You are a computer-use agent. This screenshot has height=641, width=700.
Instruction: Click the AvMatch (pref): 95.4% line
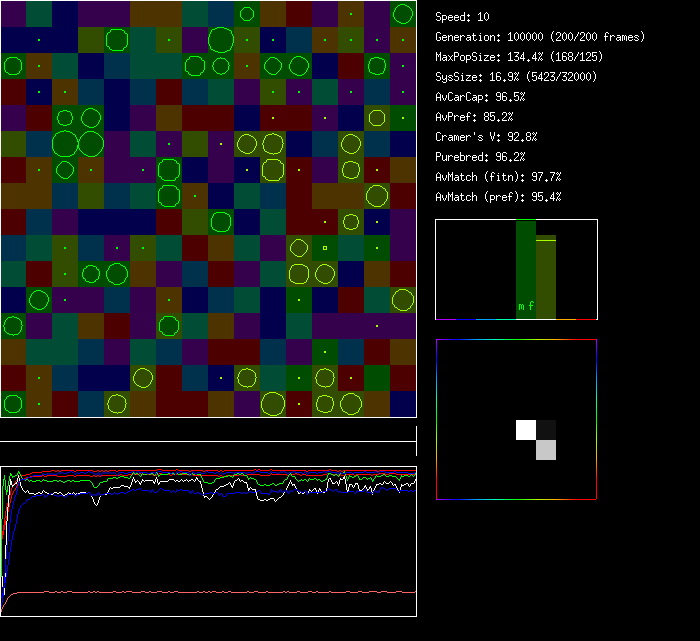(498, 197)
